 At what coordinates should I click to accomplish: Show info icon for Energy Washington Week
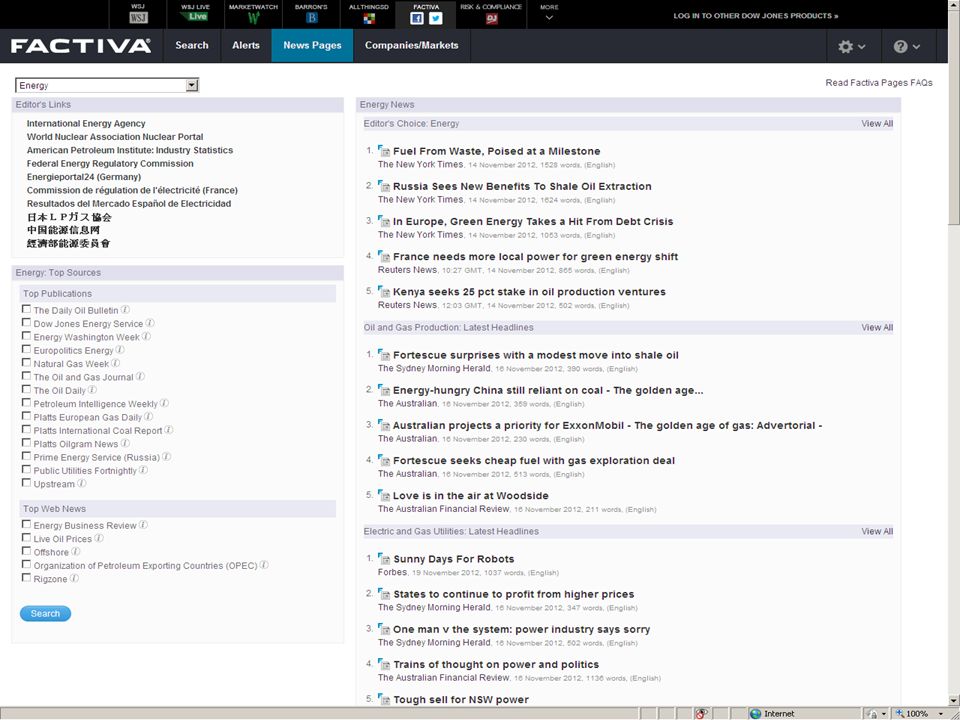(146, 337)
